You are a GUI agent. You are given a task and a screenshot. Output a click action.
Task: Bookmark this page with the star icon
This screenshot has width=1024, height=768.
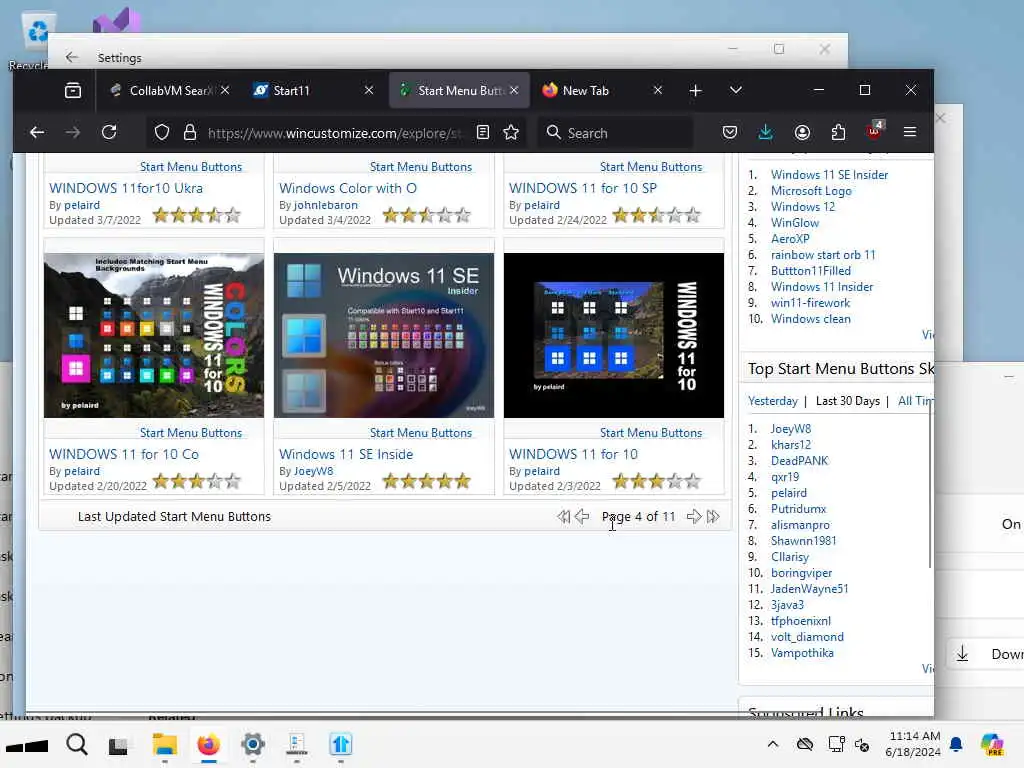coord(511,133)
